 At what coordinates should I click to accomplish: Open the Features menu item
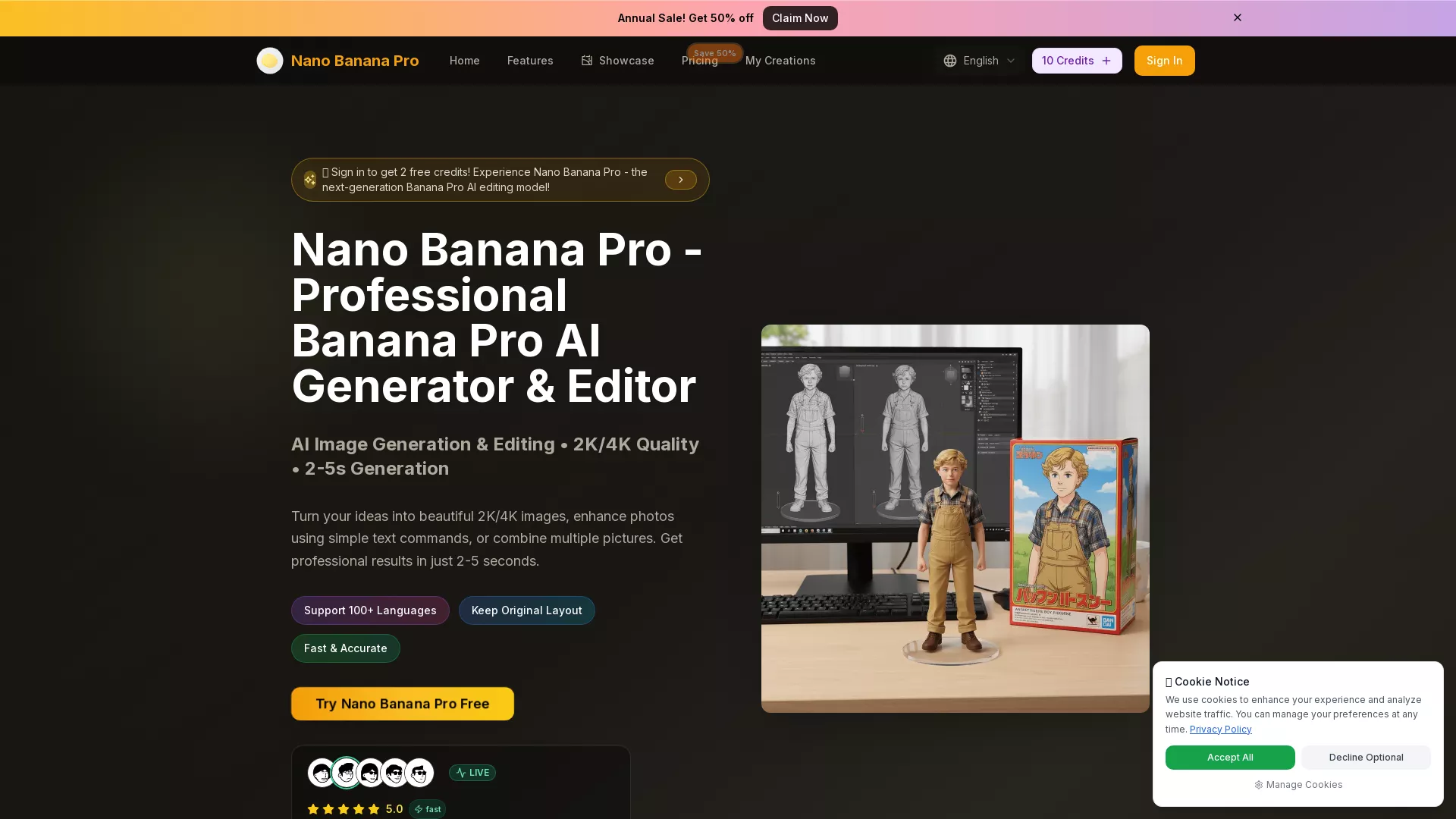[530, 61]
